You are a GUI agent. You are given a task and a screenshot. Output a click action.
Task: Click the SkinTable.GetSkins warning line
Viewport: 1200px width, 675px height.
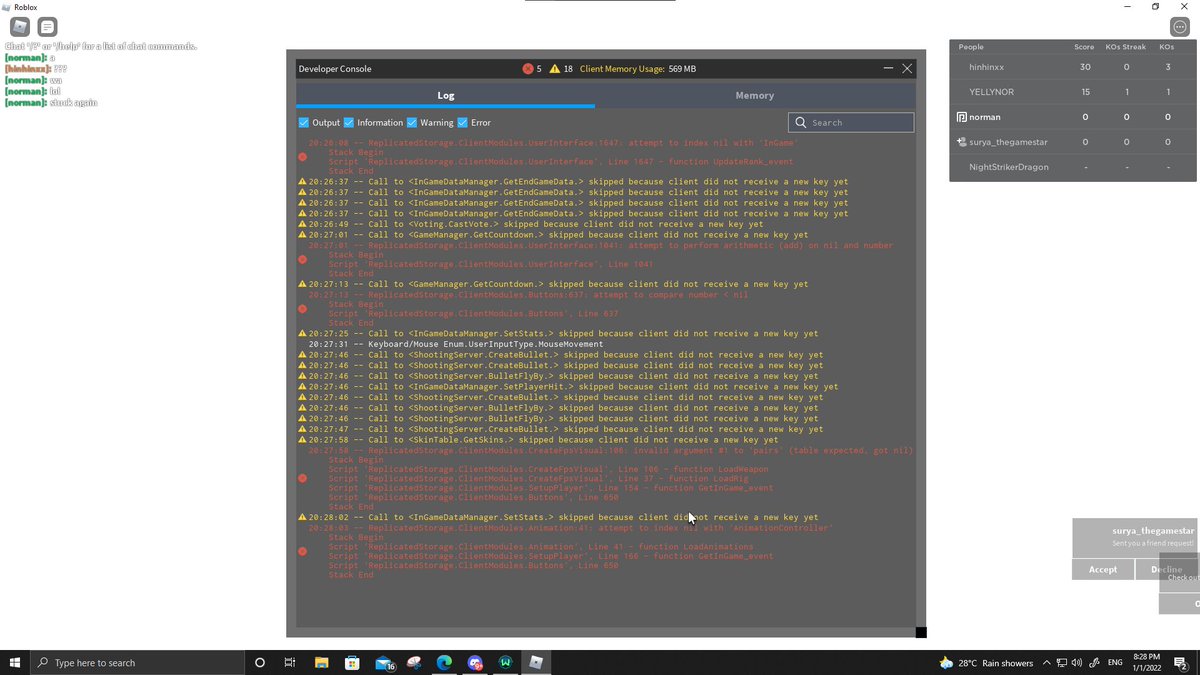click(x=538, y=439)
